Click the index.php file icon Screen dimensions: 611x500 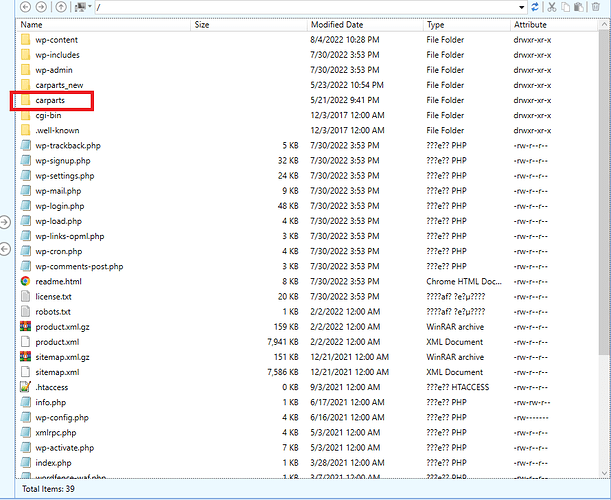coord(26,463)
